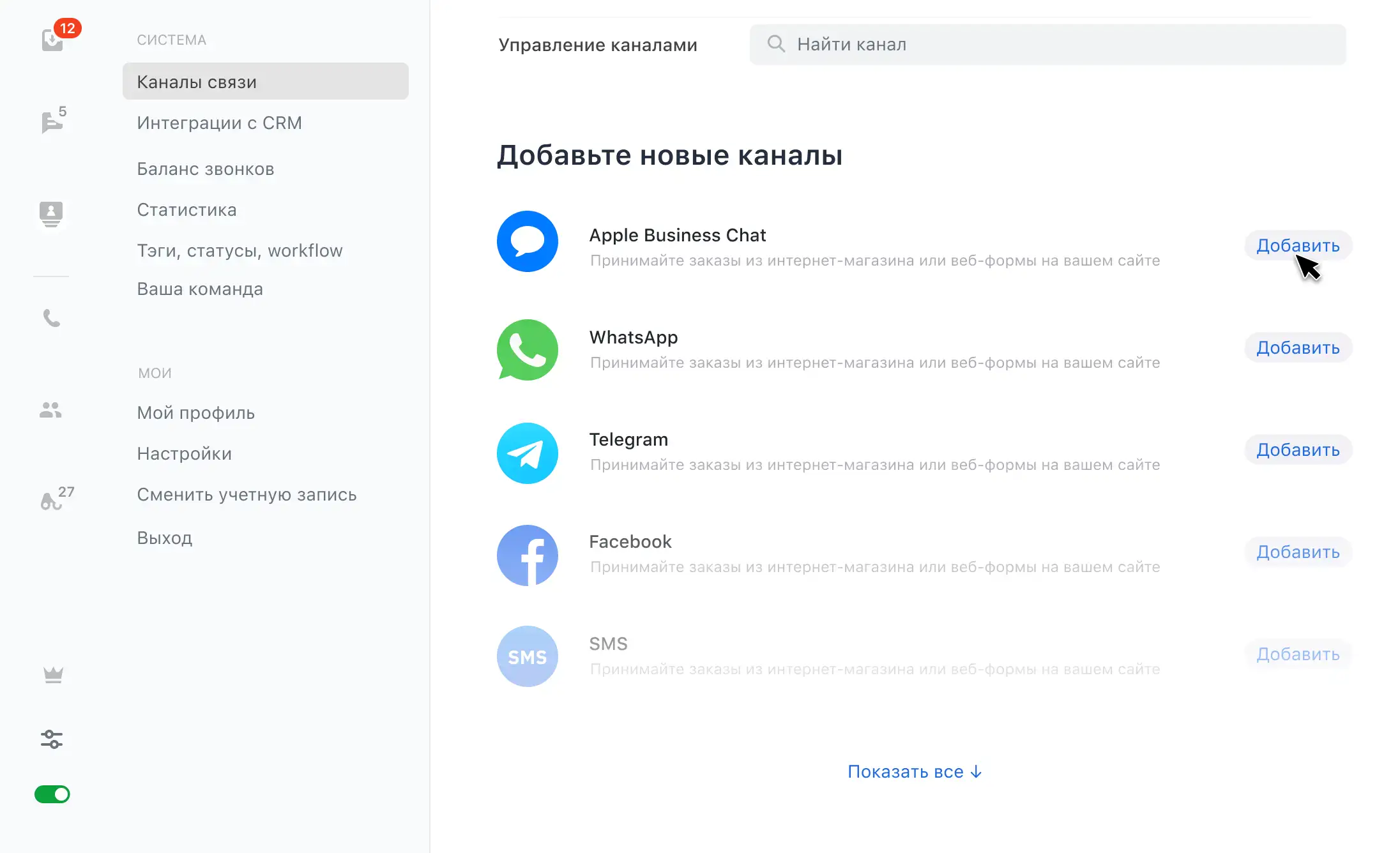Open the sliders settings icon
This screenshot has height=853, width=1400.
[52, 739]
